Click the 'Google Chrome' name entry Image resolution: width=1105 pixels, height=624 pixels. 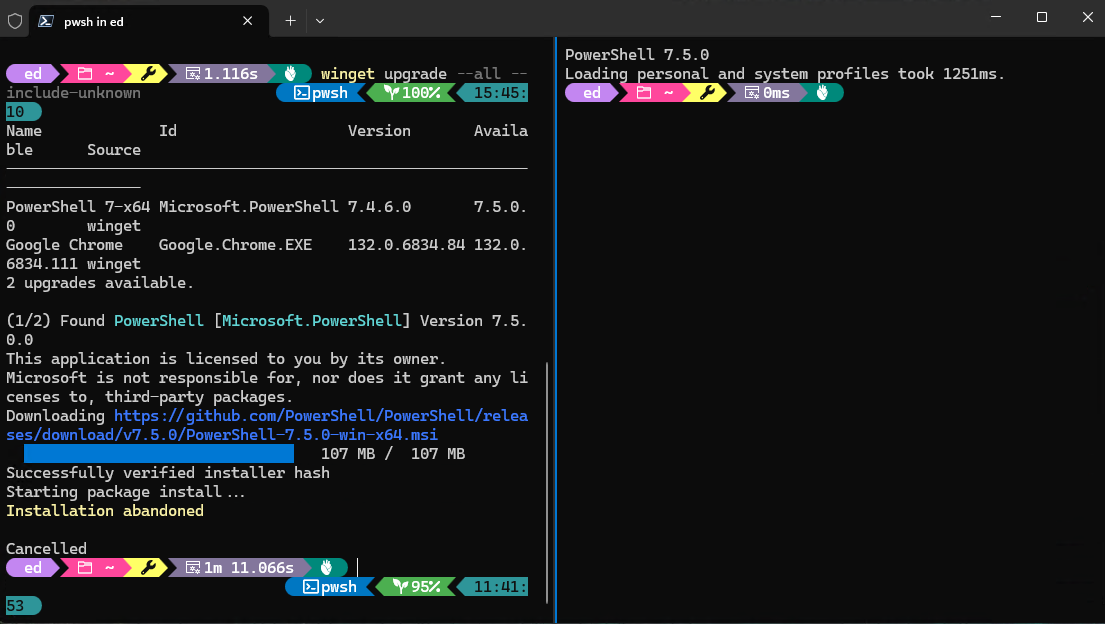(64, 245)
